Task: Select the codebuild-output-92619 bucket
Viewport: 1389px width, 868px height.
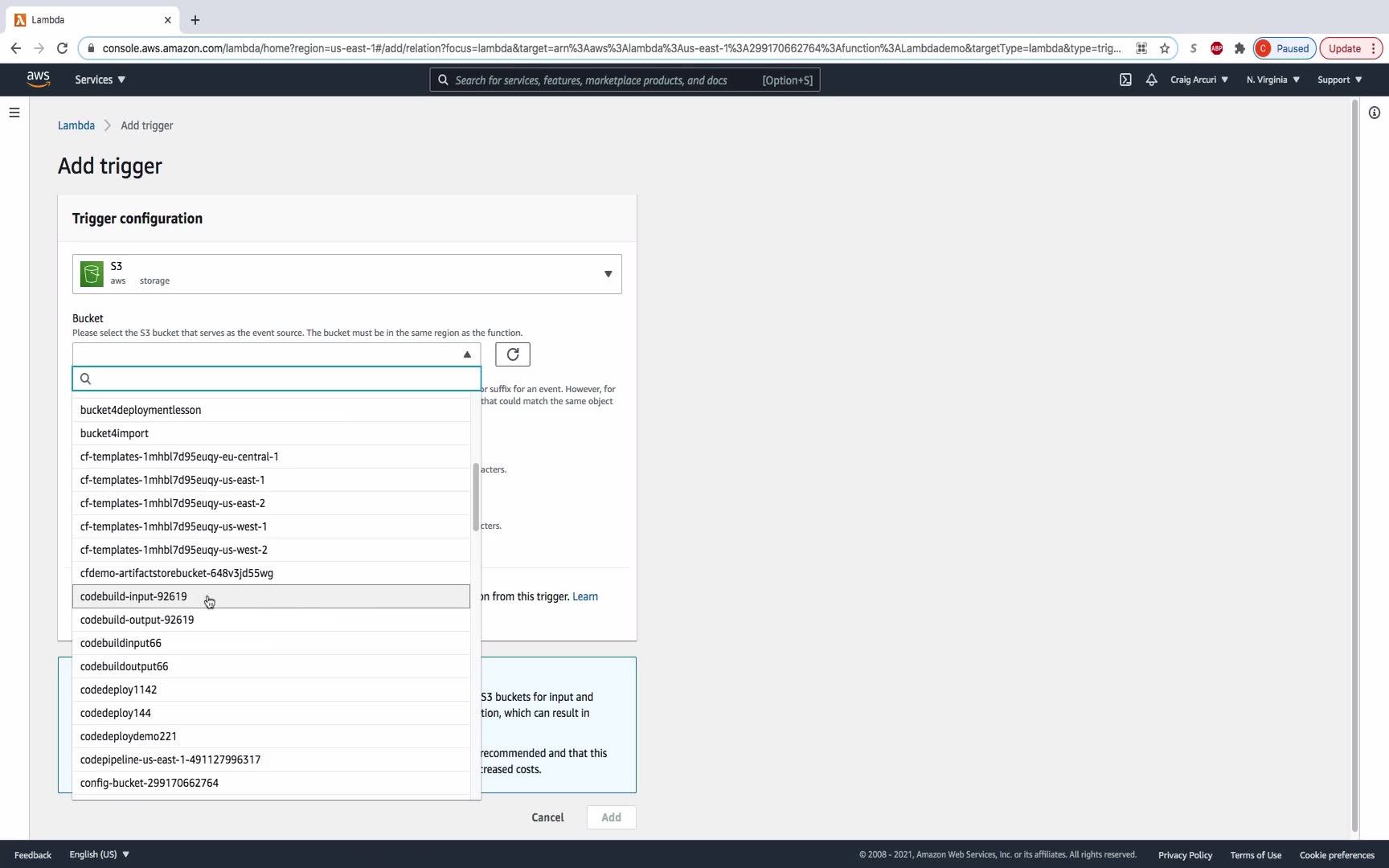Action: [x=272, y=620]
